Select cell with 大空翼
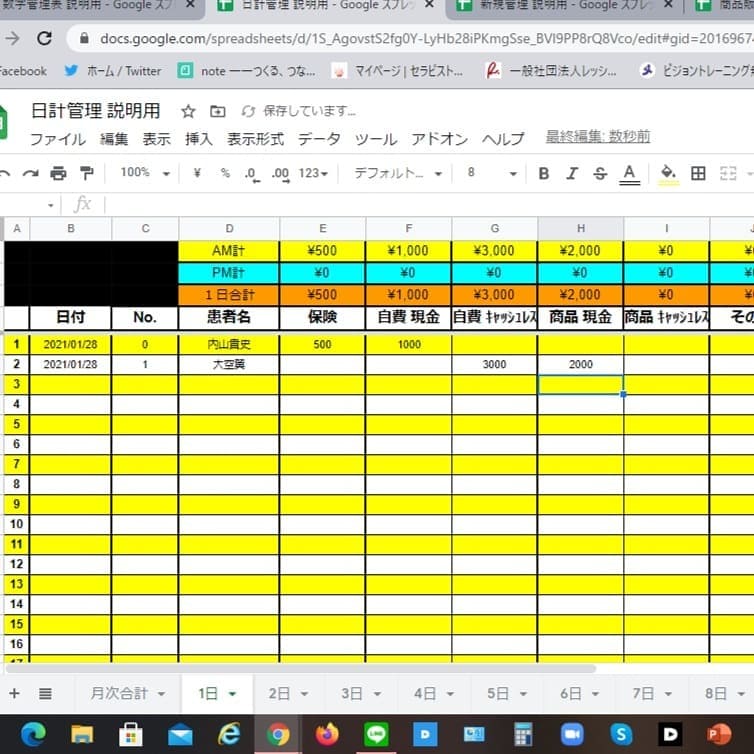The height and width of the screenshot is (754, 754). coord(229,364)
